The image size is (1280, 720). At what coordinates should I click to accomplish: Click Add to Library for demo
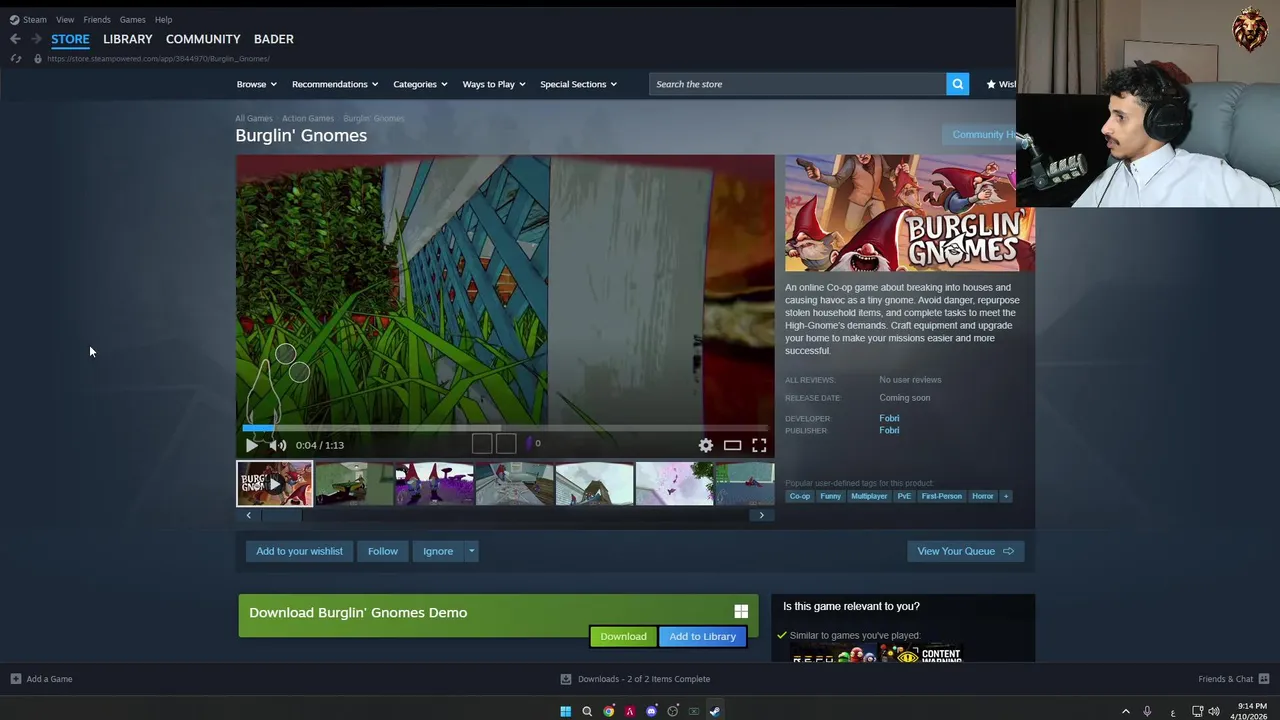point(702,636)
